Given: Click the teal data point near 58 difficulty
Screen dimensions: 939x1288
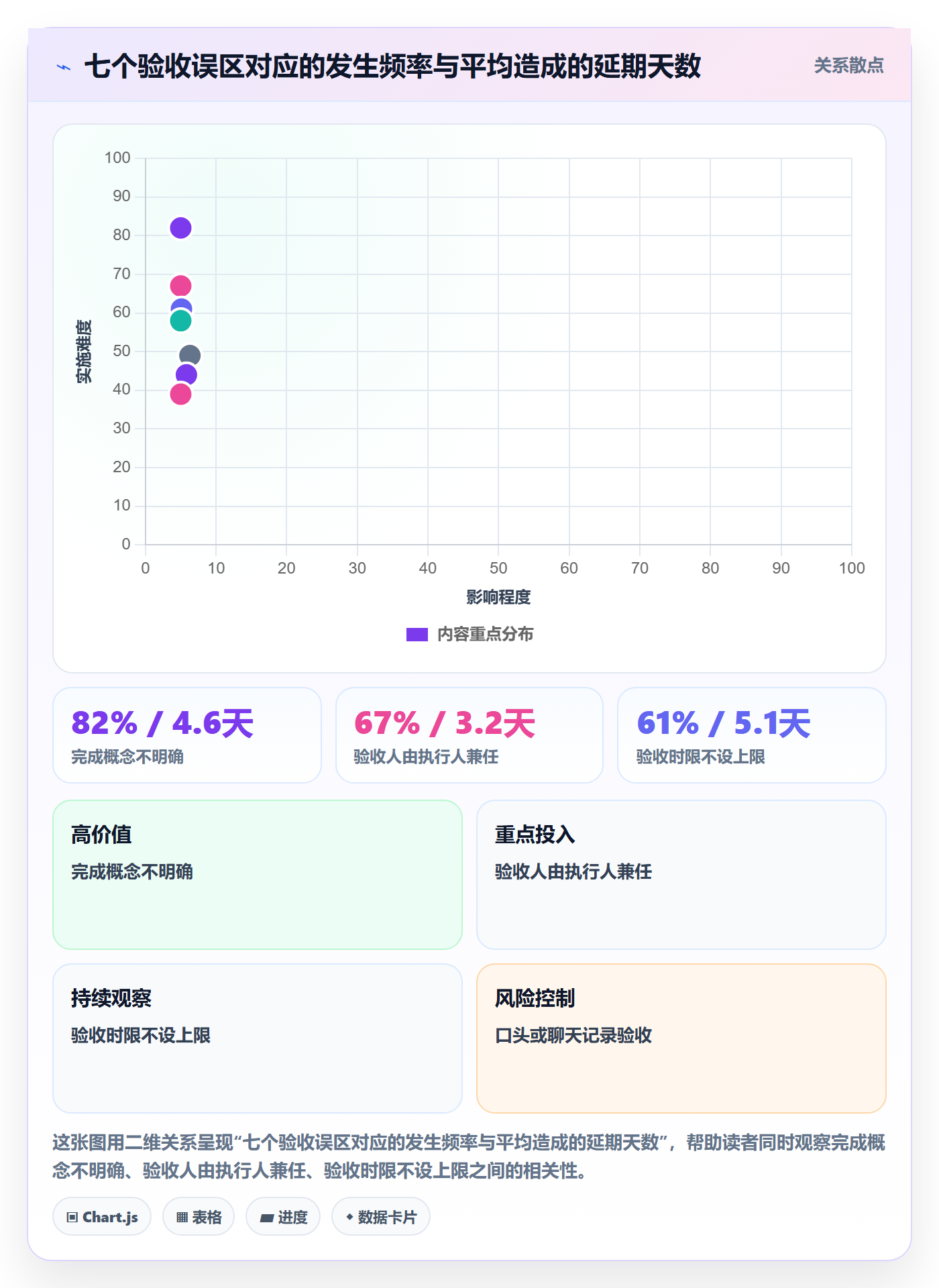Looking at the screenshot, I should [180, 321].
